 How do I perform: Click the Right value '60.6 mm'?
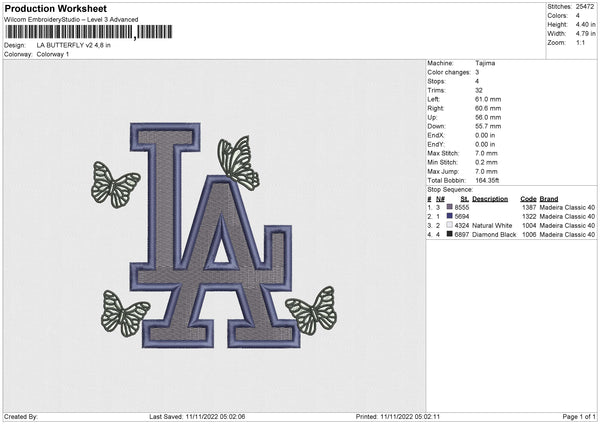(x=488, y=108)
